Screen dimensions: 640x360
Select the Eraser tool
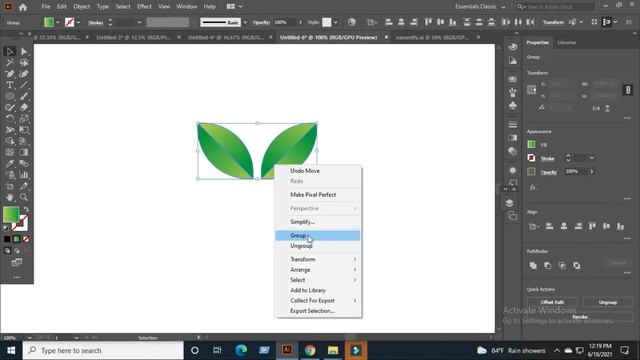point(24,107)
